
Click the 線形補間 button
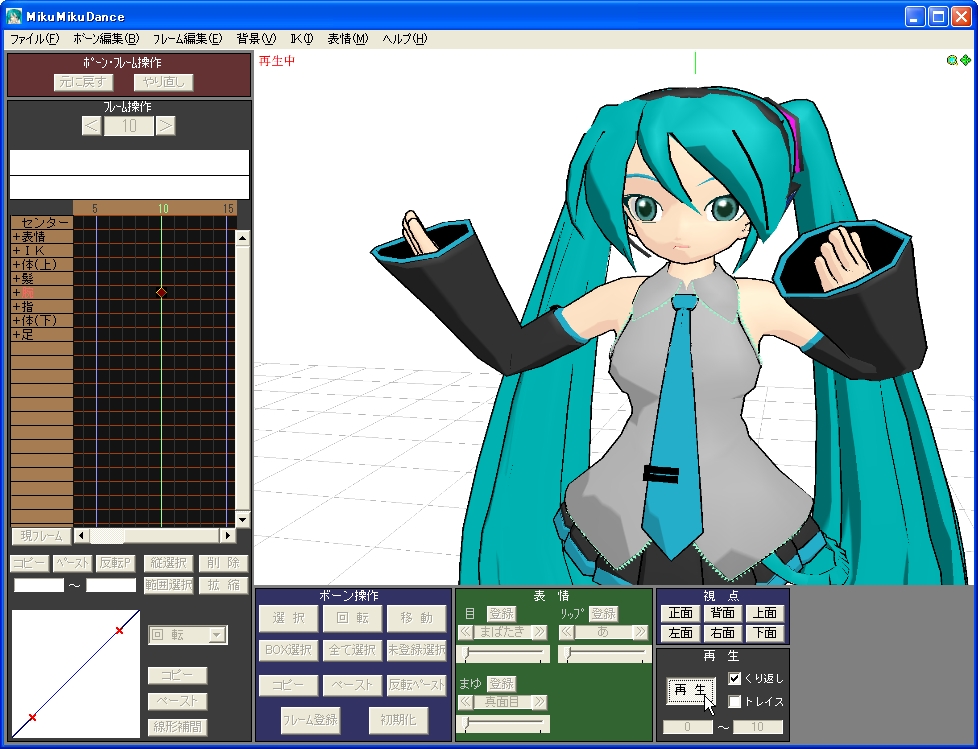coord(177,727)
